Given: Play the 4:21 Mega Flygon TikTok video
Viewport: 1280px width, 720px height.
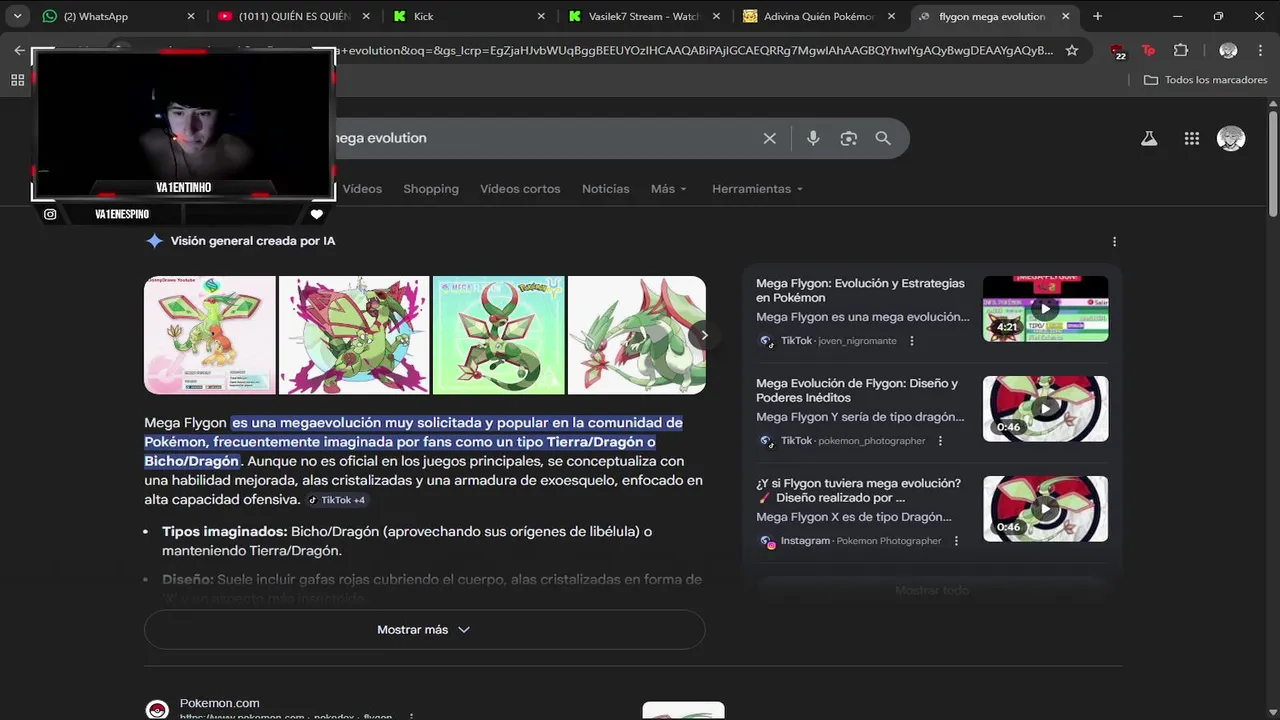Looking at the screenshot, I should [1045, 309].
